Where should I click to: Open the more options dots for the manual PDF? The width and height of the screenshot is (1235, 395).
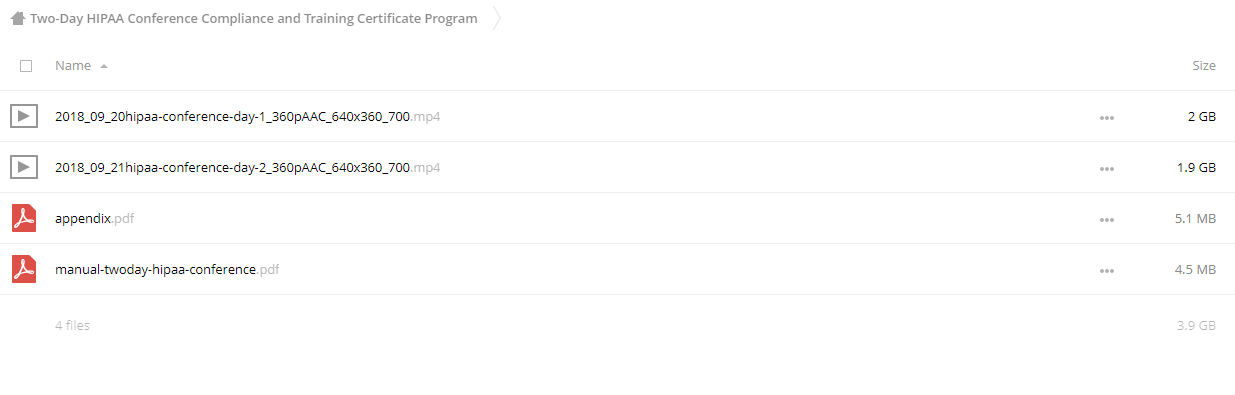(x=1106, y=270)
